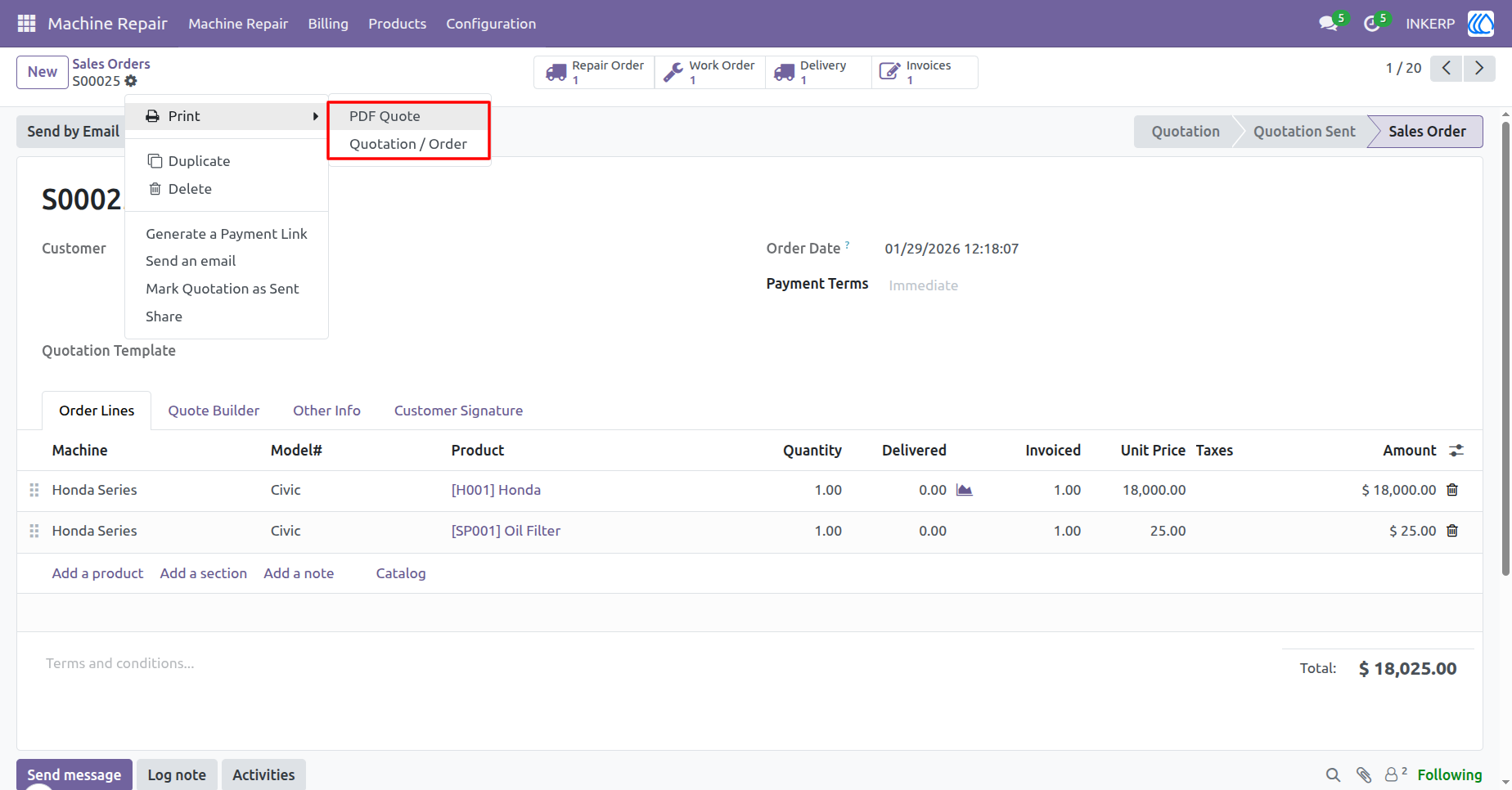Go to previous record with left chevron

tap(1447, 68)
